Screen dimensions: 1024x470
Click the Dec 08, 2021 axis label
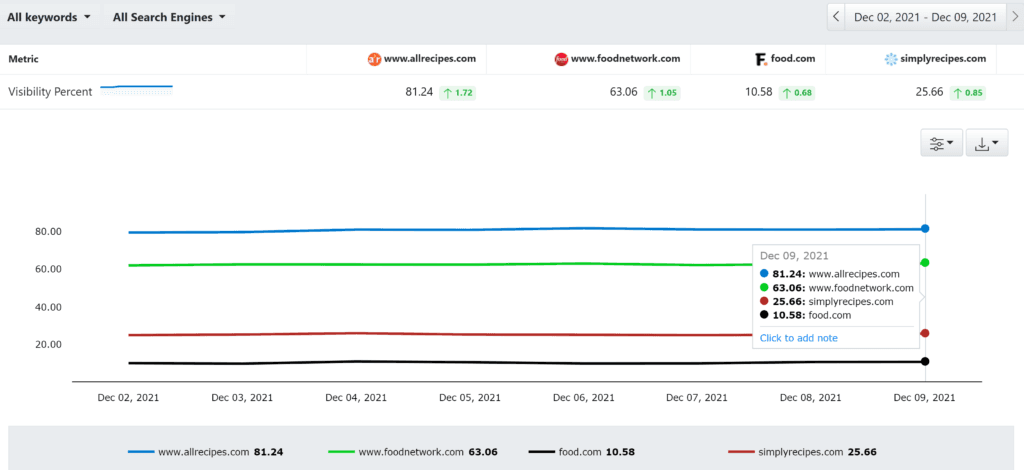(811, 397)
